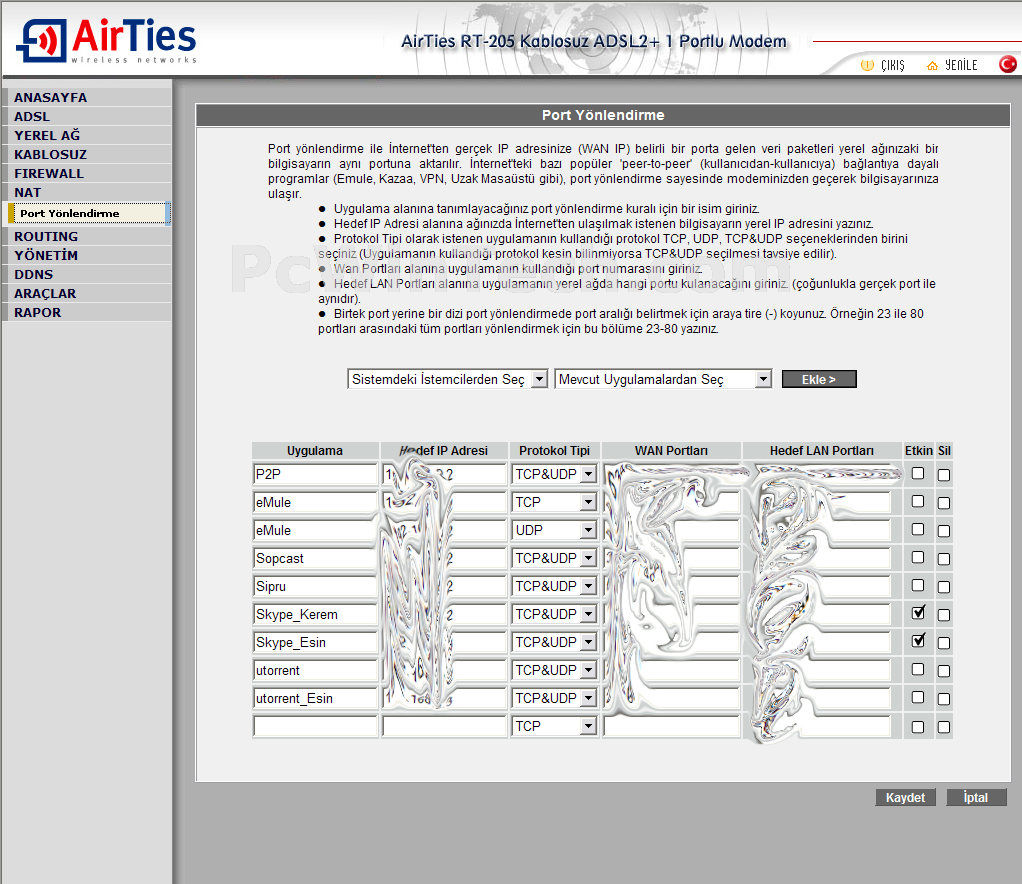Check Sil checkbox for Skype_Esin
Image resolution: width=1022 pixels, height=884 pixels.
click(x=944, y=643)
